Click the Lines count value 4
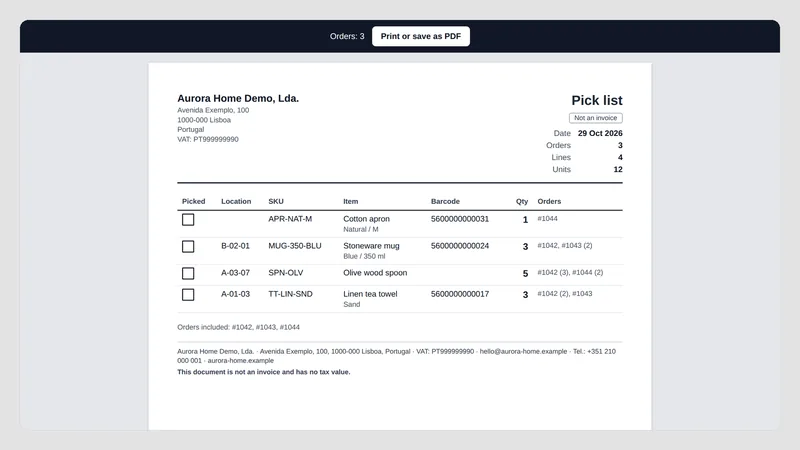Viewport: 800px width, 450px height. 620,157
